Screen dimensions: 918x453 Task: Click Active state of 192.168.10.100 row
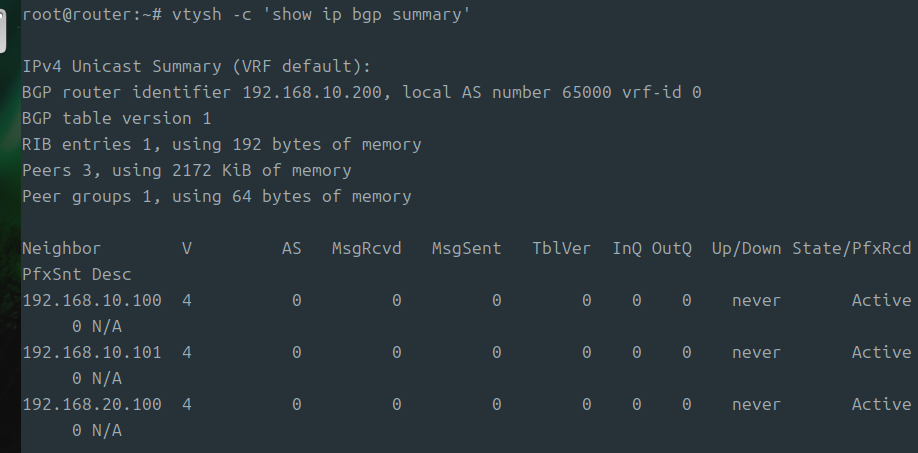[x=881, y=301]
